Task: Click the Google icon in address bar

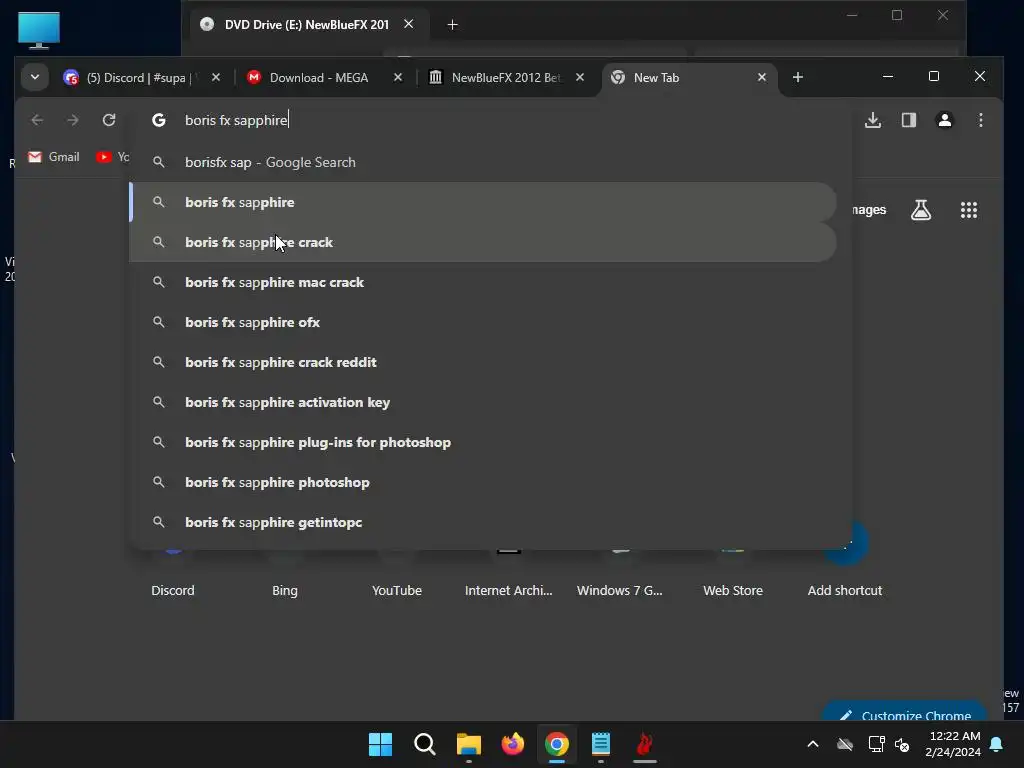Action: tap(159, 120)
